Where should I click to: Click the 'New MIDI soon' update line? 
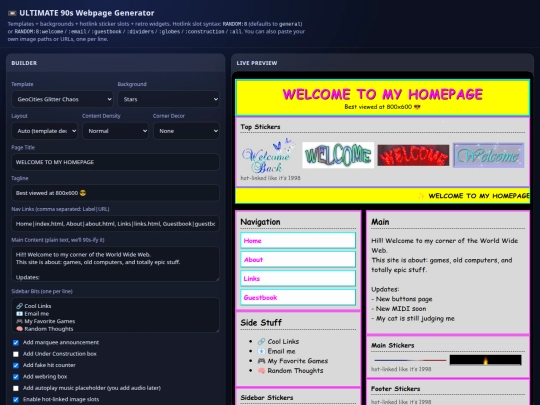click(x=399, y=309)
